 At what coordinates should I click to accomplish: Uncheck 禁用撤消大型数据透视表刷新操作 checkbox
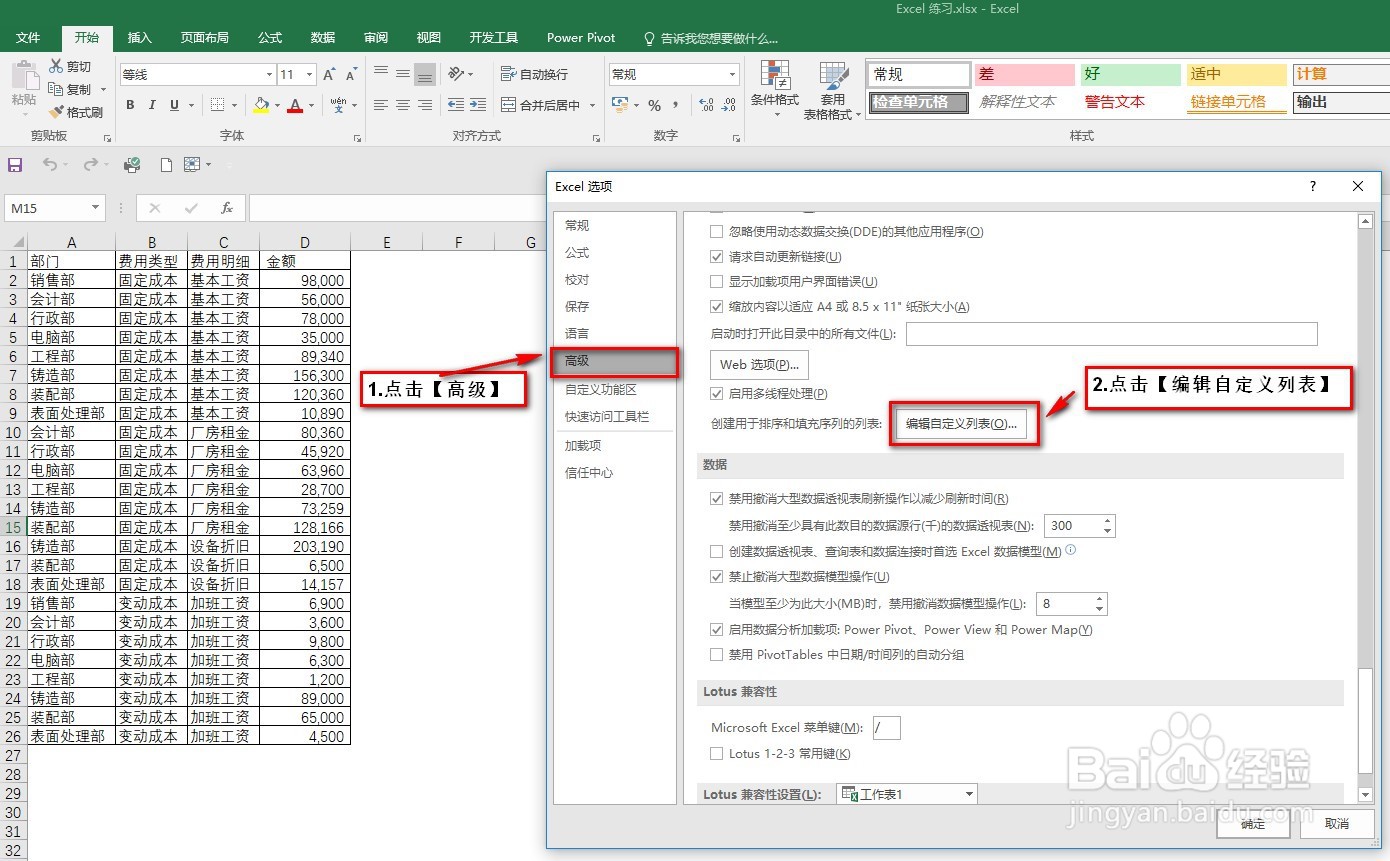[x=716, y=498]
